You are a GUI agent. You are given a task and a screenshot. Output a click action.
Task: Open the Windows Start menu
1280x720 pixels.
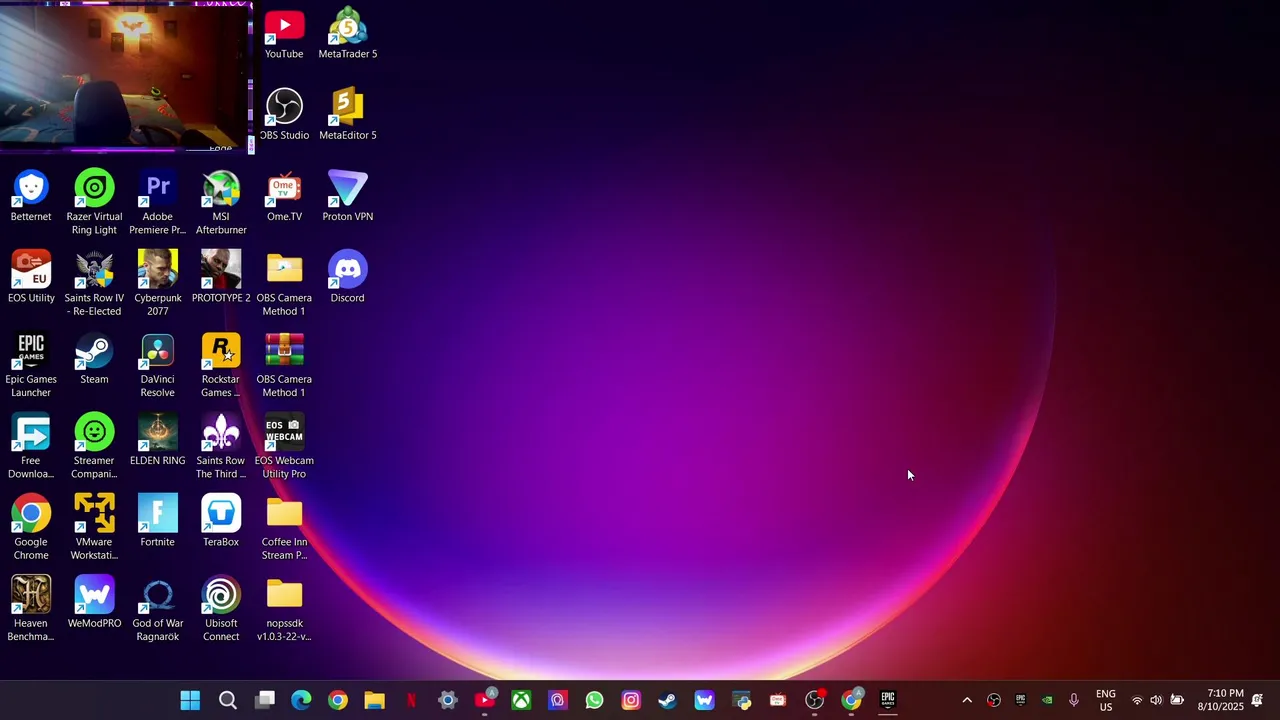tap(190, 700)
